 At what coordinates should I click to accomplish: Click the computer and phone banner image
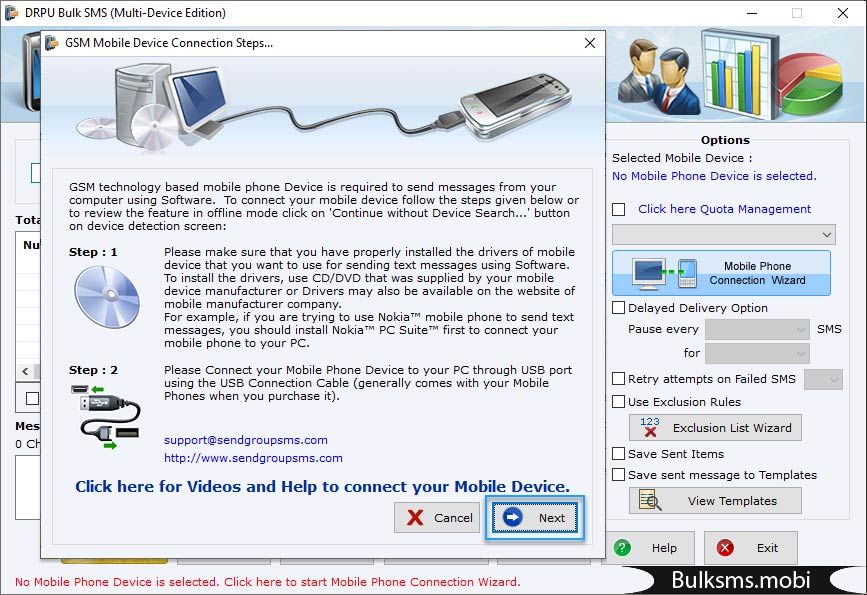[323, 105]
